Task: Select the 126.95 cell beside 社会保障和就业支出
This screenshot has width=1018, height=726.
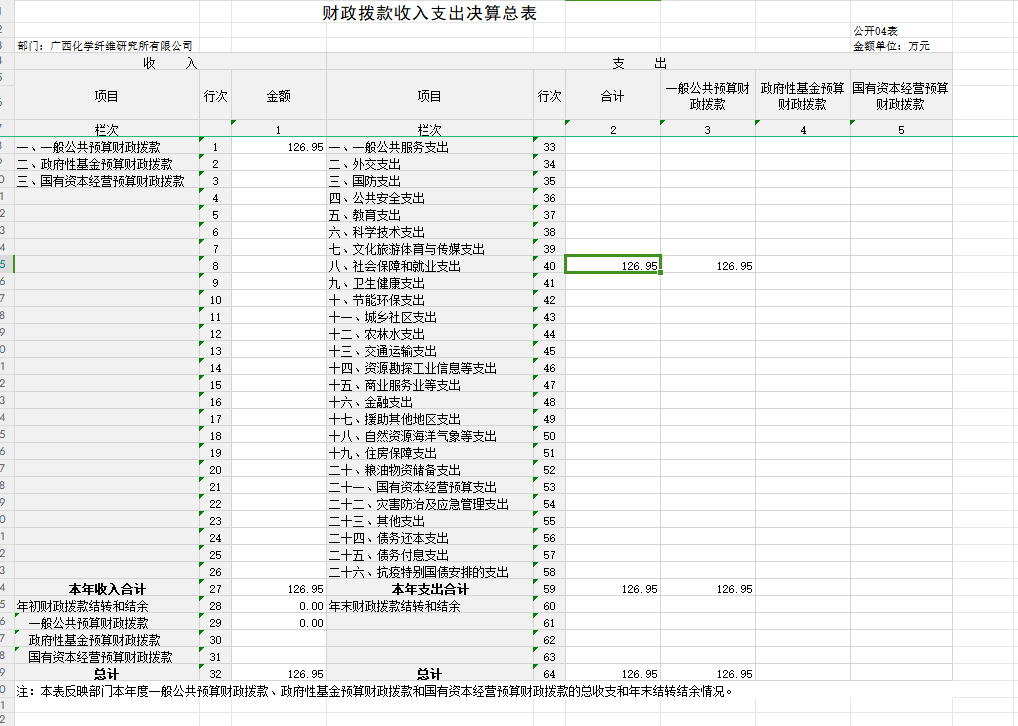Action: 613,266
